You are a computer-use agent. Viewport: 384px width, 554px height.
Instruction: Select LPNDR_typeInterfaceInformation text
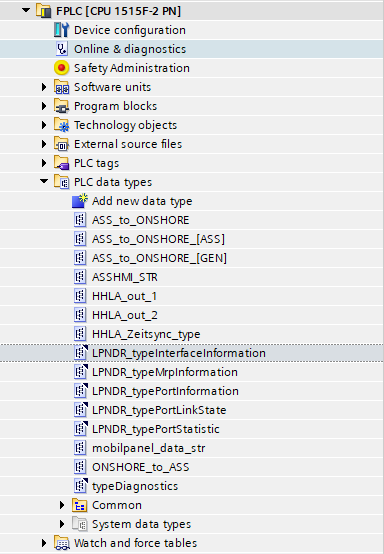pos(179,353)
